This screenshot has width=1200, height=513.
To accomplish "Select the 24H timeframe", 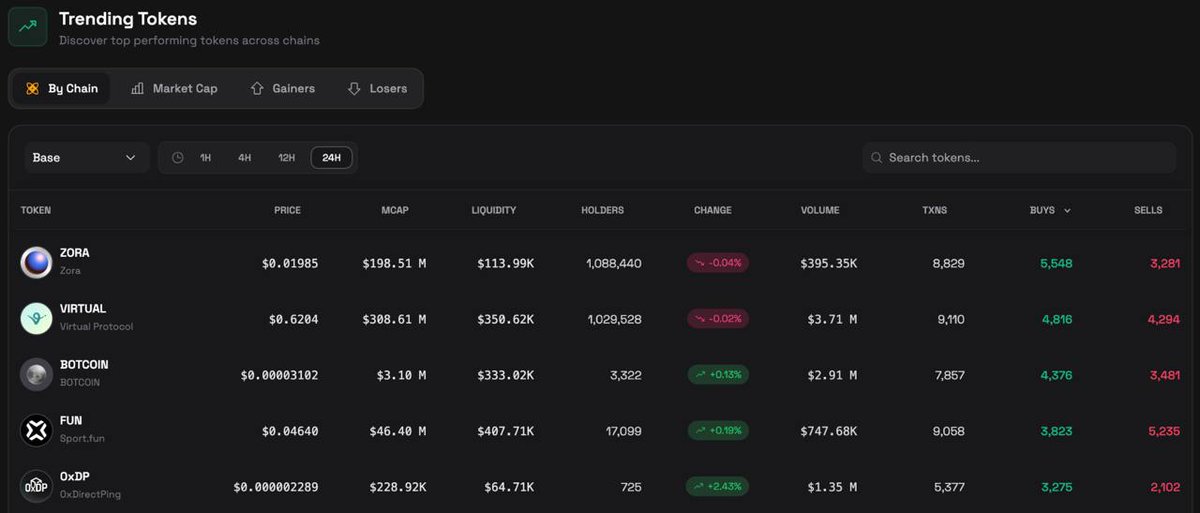I will [332, 158].
